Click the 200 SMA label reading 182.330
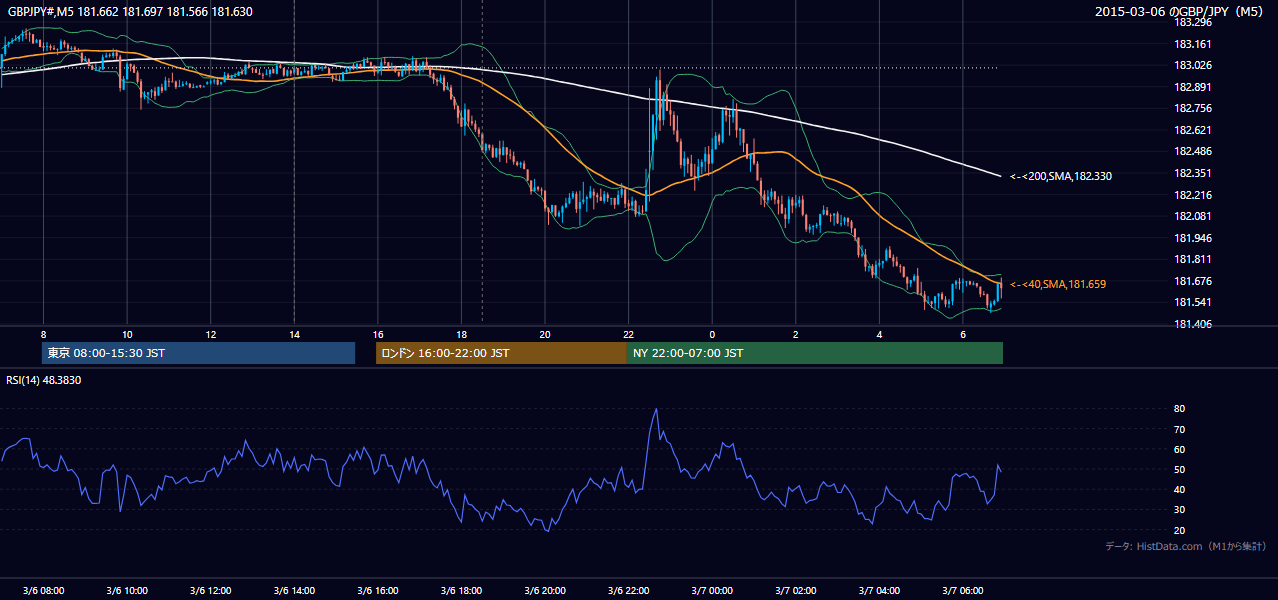The image size is (1278, 600). pos(1061,176)
